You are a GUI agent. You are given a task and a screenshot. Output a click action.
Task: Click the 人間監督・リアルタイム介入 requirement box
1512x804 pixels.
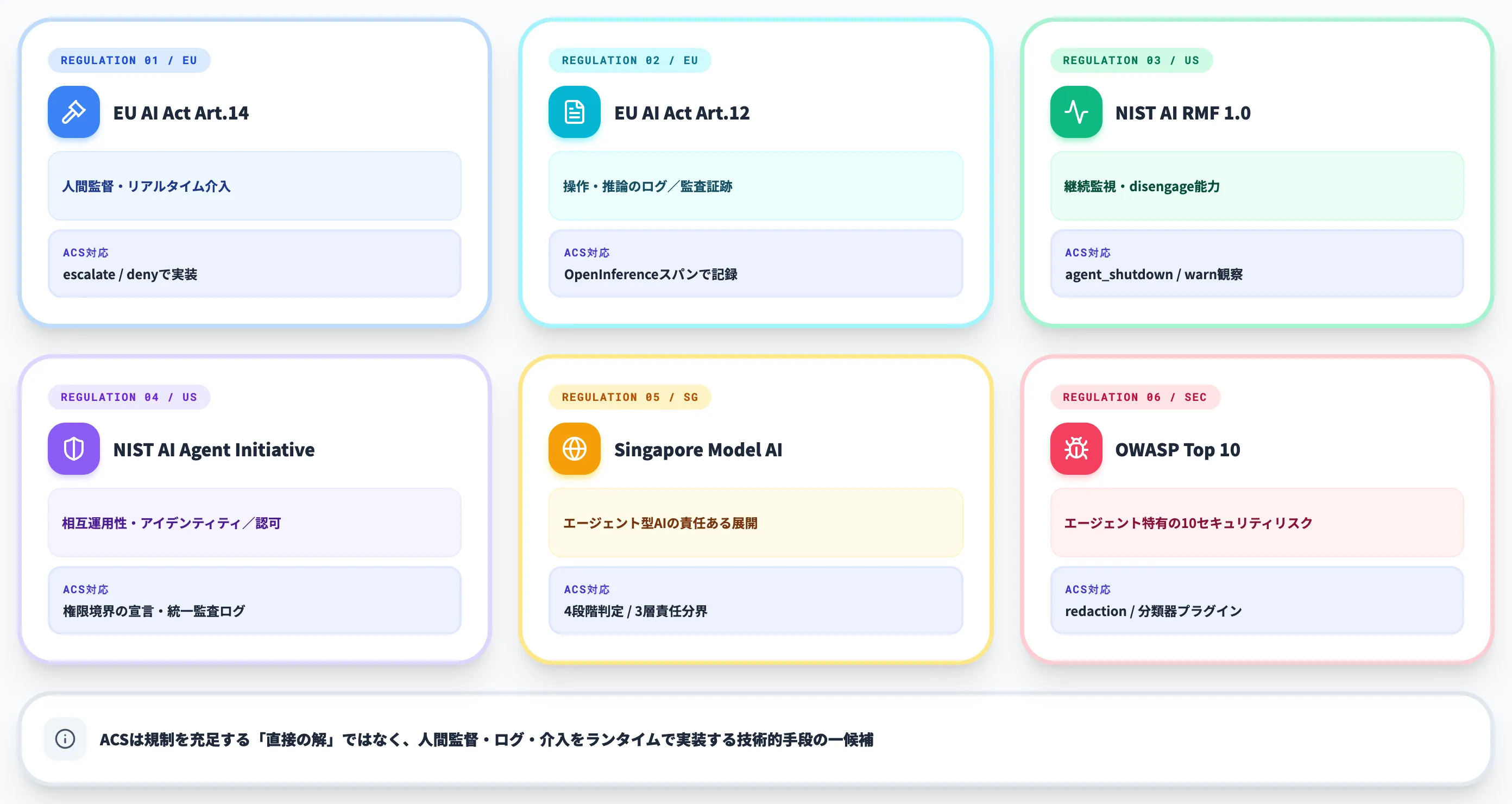(x=255, y=186)
